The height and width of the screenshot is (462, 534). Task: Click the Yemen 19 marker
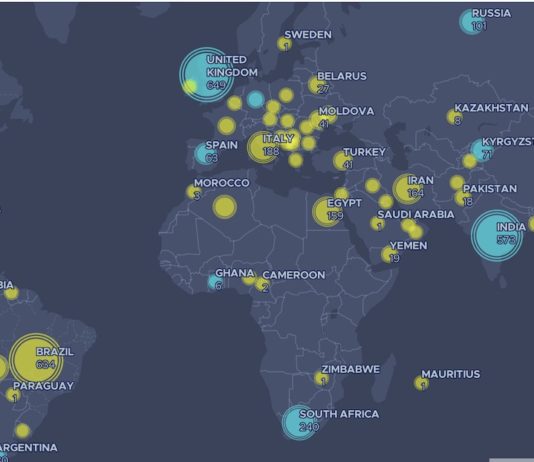tap(389, 254)
